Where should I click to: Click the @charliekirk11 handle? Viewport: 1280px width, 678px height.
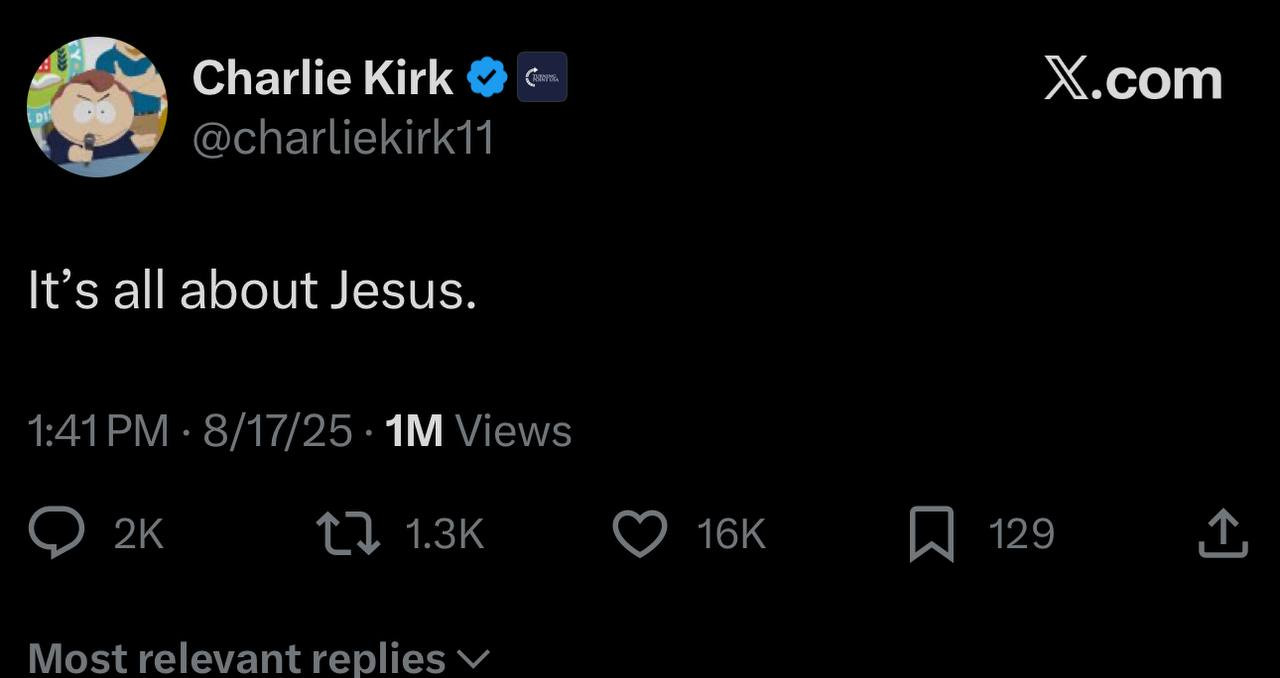point(342,139)
